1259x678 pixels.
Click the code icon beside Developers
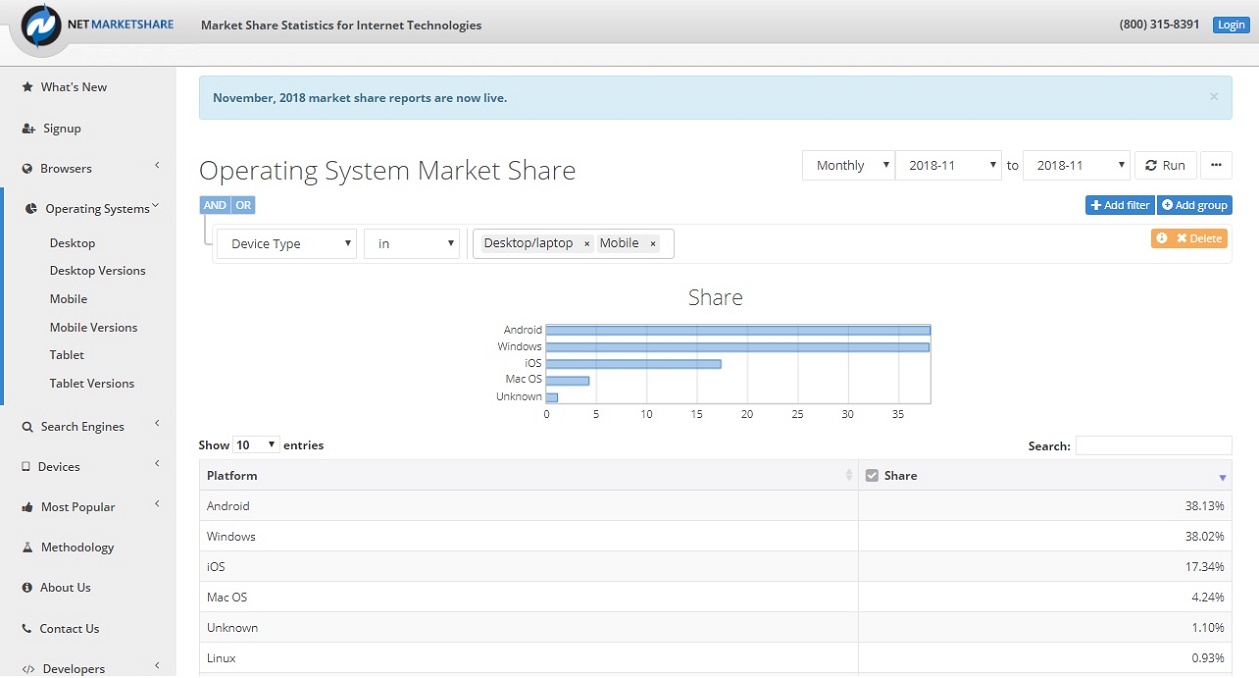[x=29, y=669]
